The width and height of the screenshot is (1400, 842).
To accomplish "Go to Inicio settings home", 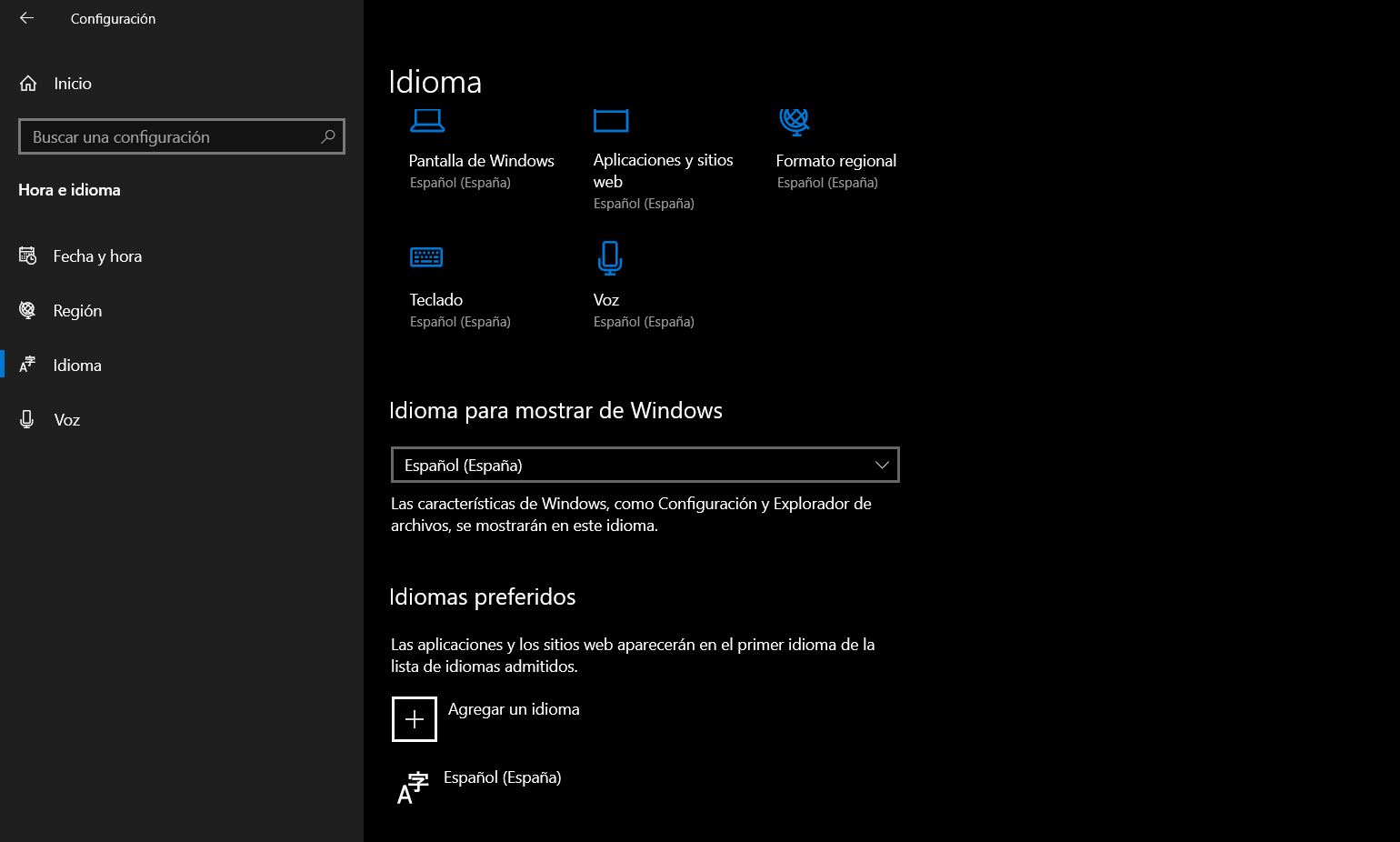I will 73,84.
